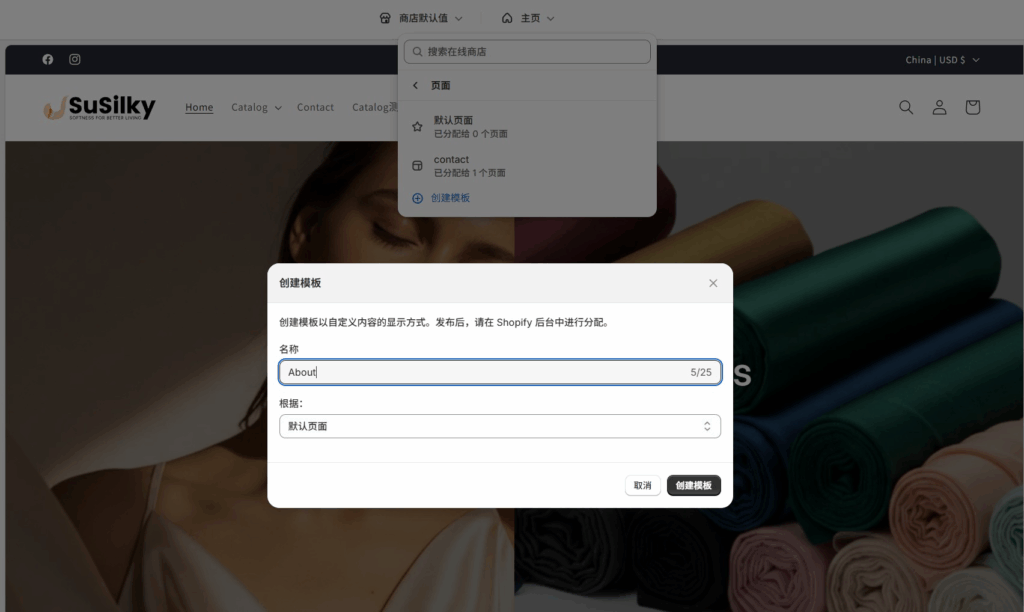Image resolution: width=1024 pixels, height=612 pixels.
Task: Open the shopping cart icon
Action: (972, 107)
